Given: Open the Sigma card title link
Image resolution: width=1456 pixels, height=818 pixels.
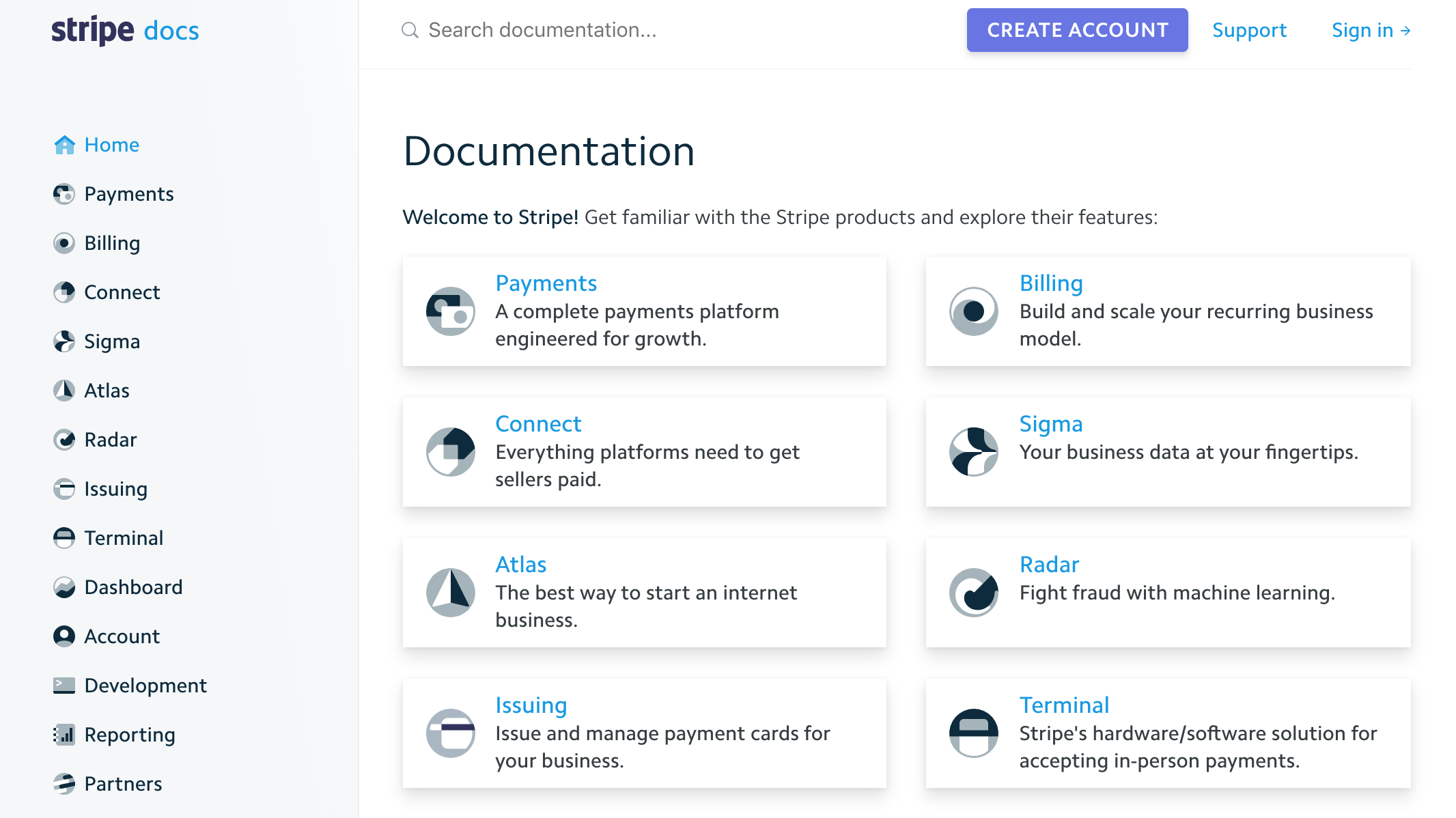Looking at the screenshot, I should 1051,423.
